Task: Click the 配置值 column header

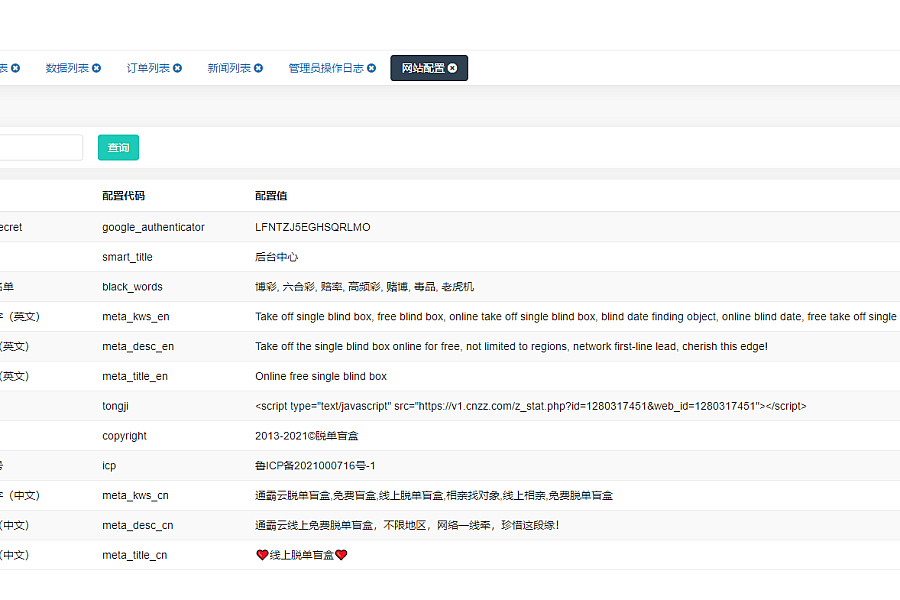Action: click(271, 196)
